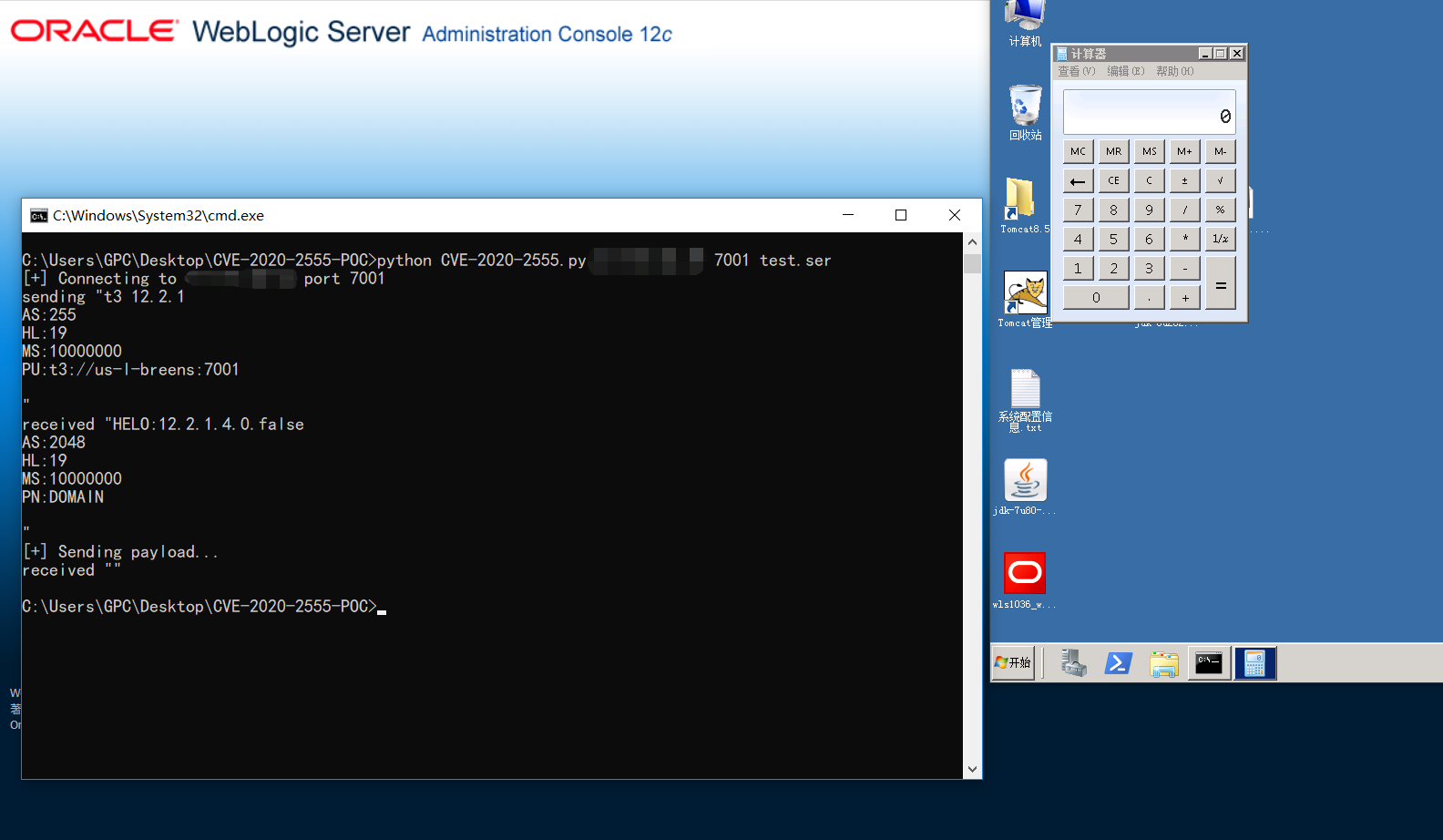Viewport: 1443px width, 840px height.
Task: Click calculator digit 9
Action: point(1149,210)
